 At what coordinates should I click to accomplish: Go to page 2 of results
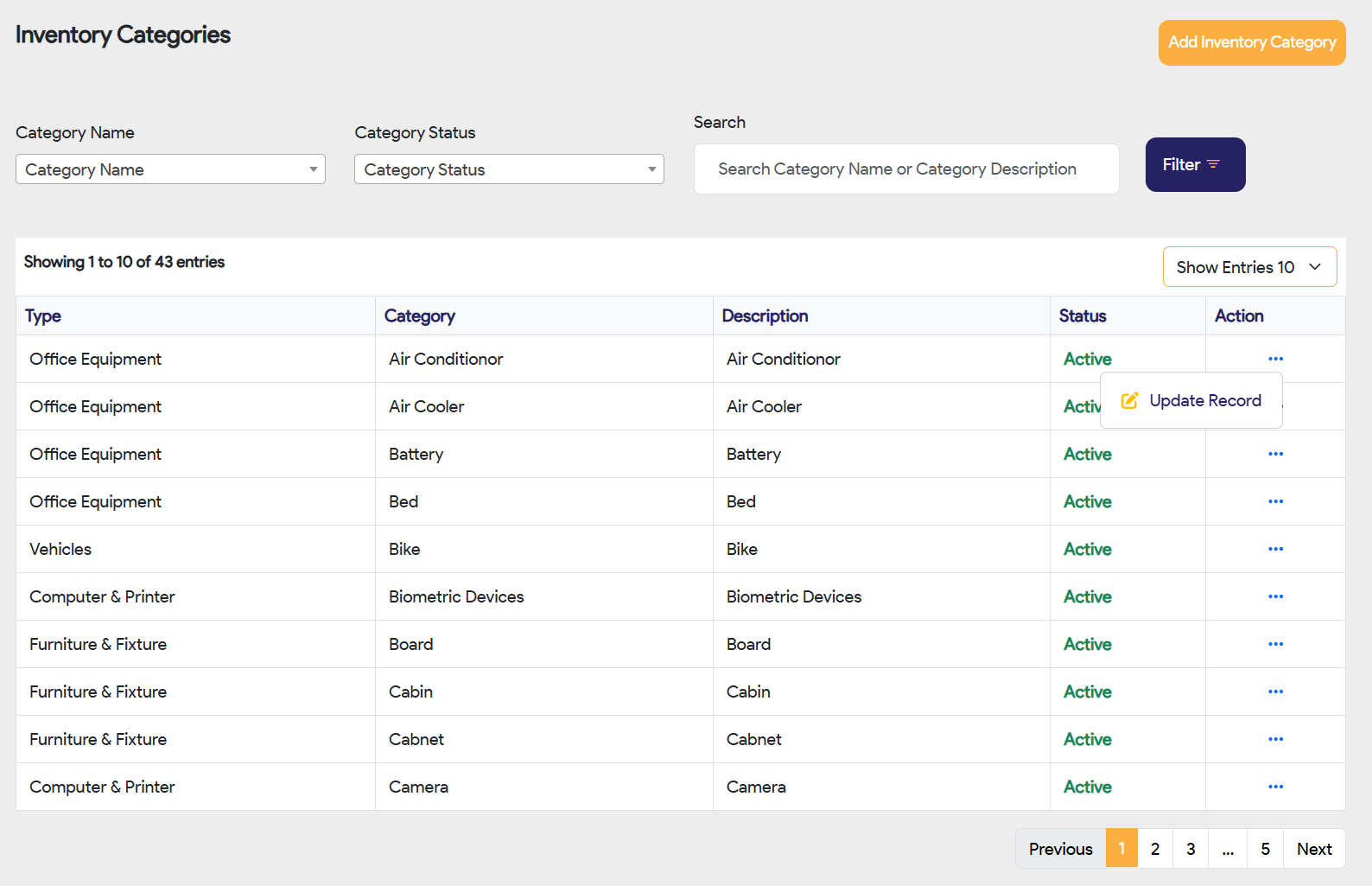tap(1155, 849)
